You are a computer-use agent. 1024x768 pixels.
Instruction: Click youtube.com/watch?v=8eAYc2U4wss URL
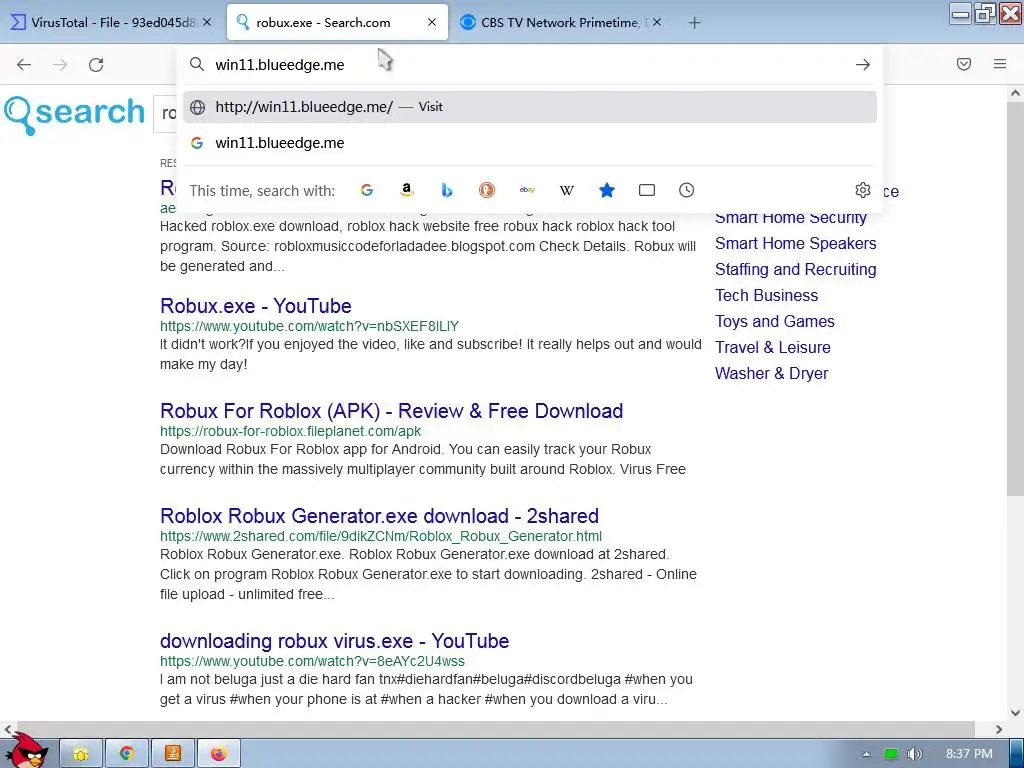coord(312,661)
